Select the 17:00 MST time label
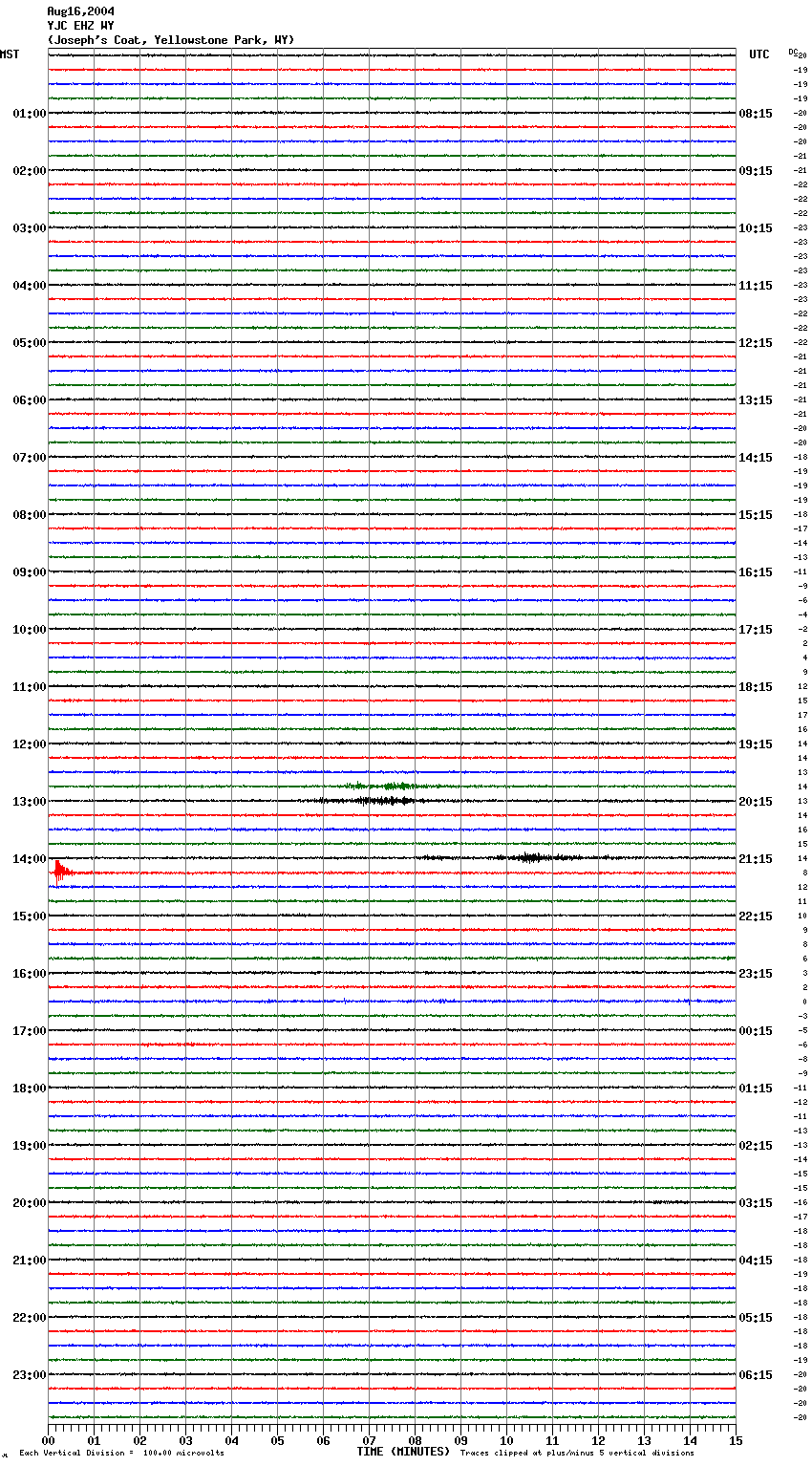The width and height of the screenshot is (812, 1466). pos(29,1031)
